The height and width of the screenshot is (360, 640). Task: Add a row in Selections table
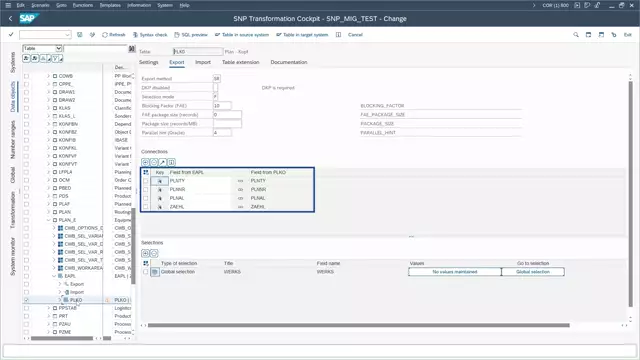tap(145, 253)
